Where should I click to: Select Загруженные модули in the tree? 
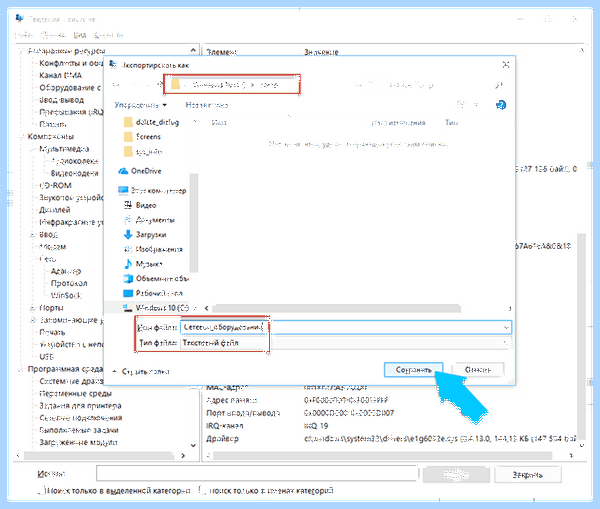(x=78, y=443)
